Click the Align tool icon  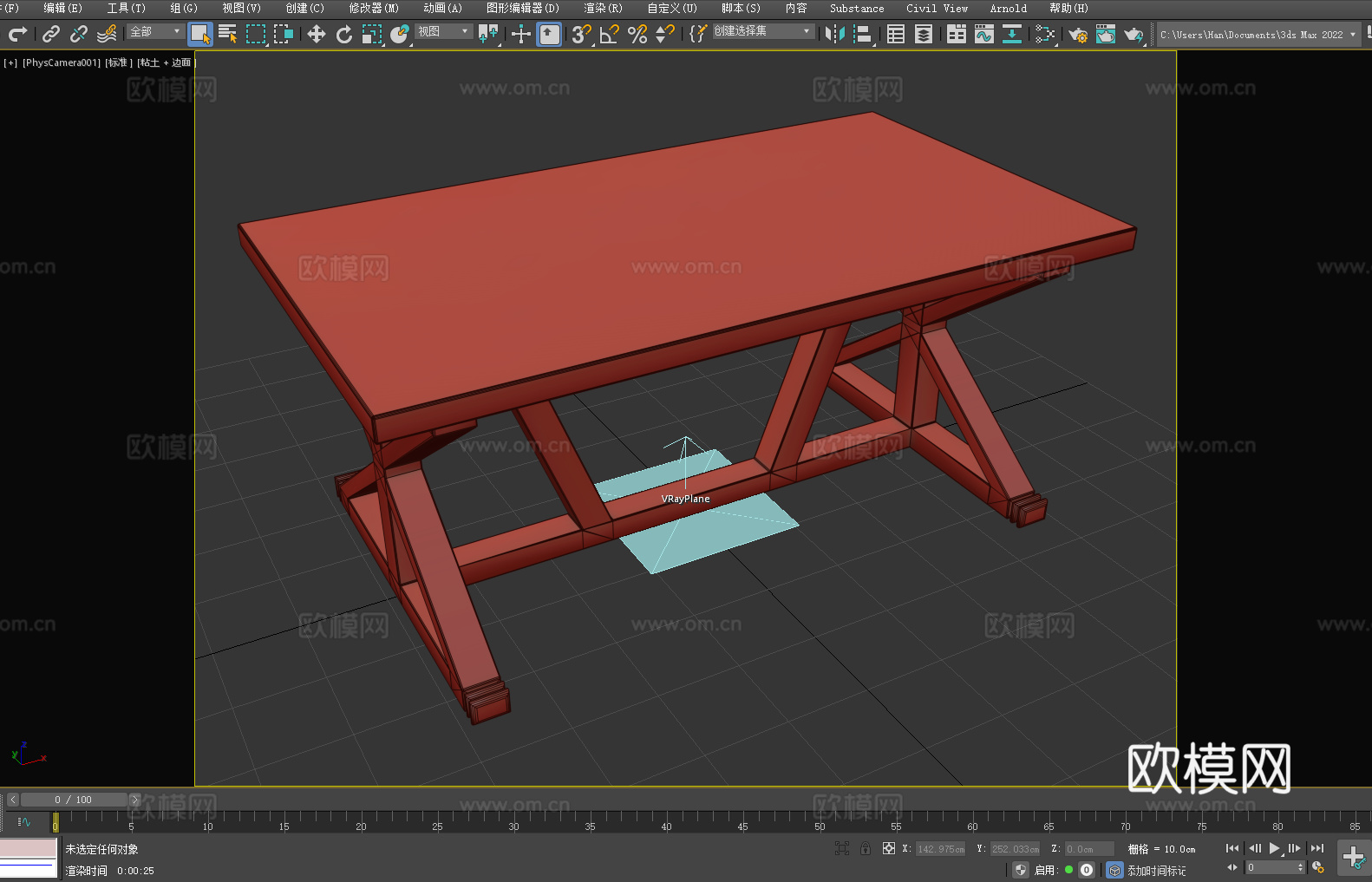[x=863, y=34]
